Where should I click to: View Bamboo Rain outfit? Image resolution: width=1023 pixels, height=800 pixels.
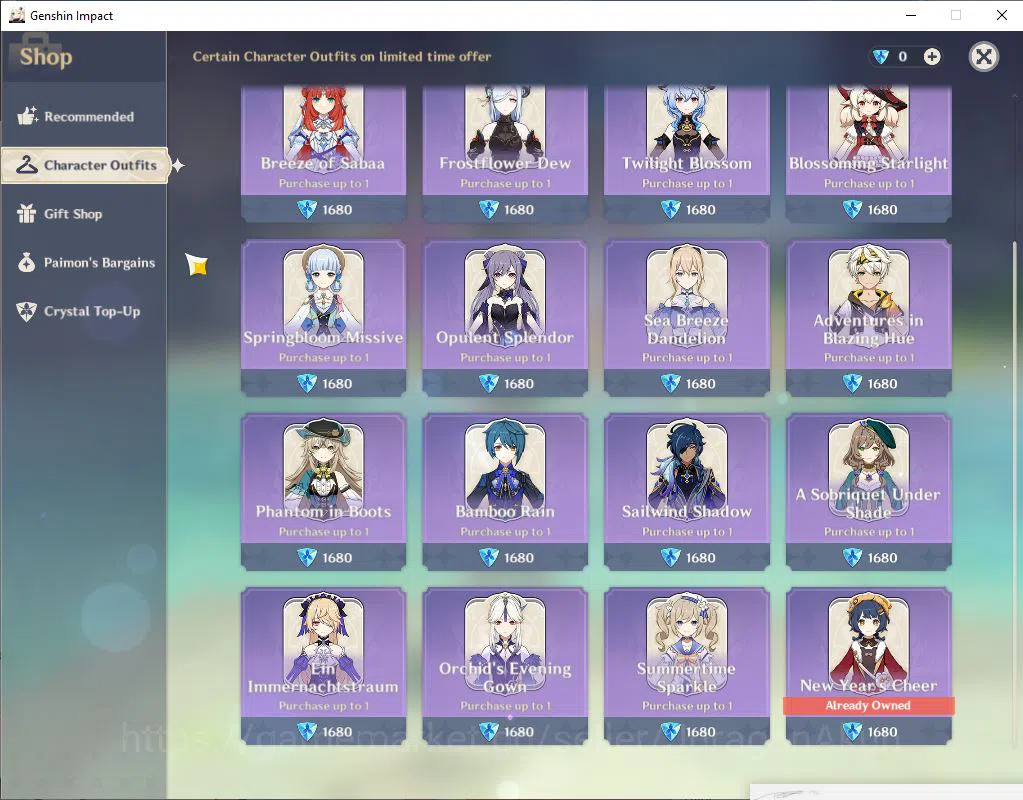(x=505, y=492)
